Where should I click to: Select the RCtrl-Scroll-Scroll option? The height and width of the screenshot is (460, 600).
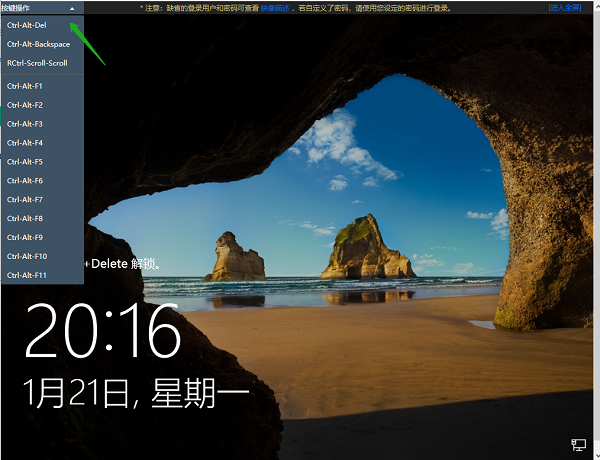coord(37,63)
